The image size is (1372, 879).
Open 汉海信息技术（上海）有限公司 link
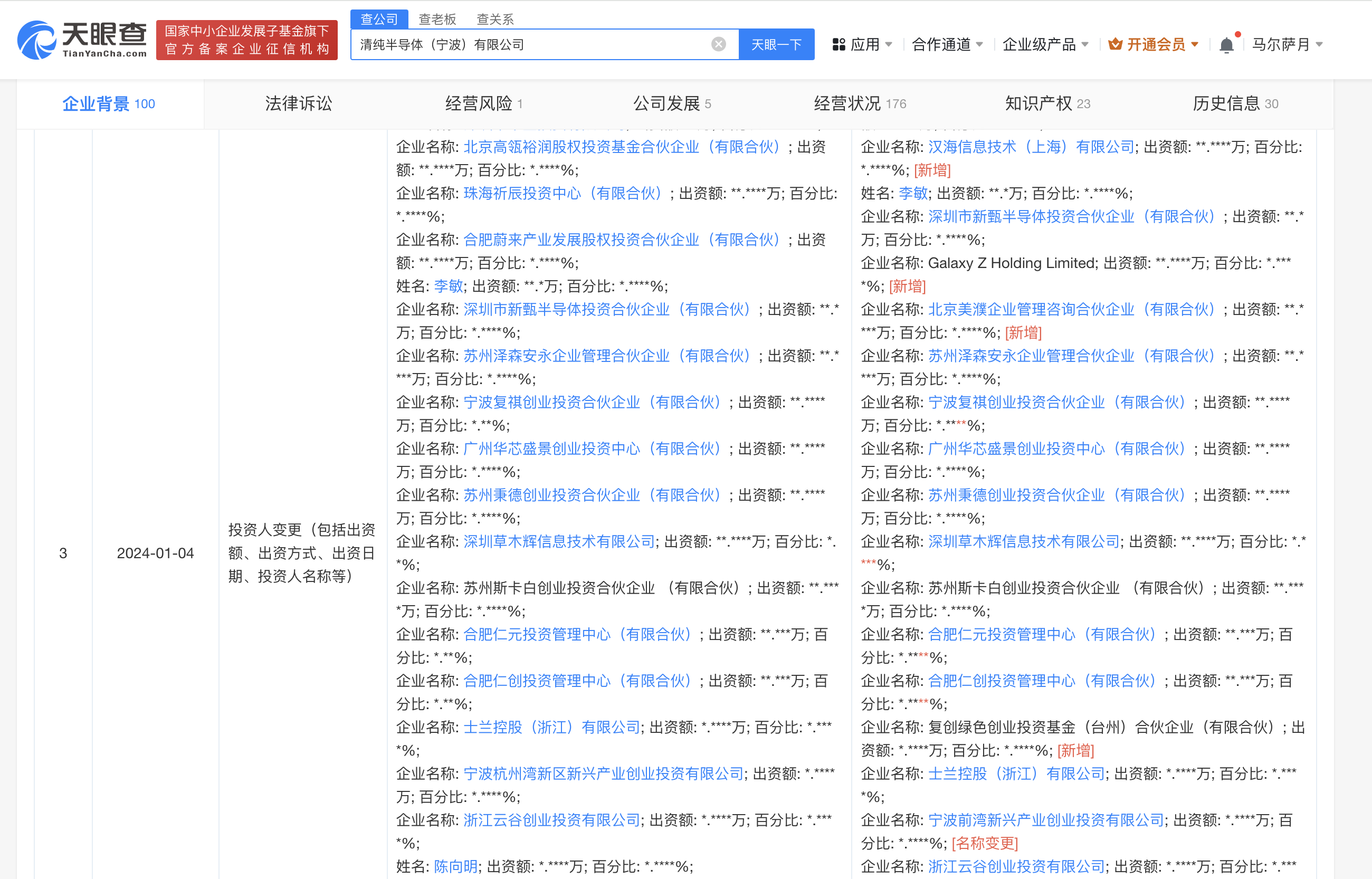tap(1031, 147)
